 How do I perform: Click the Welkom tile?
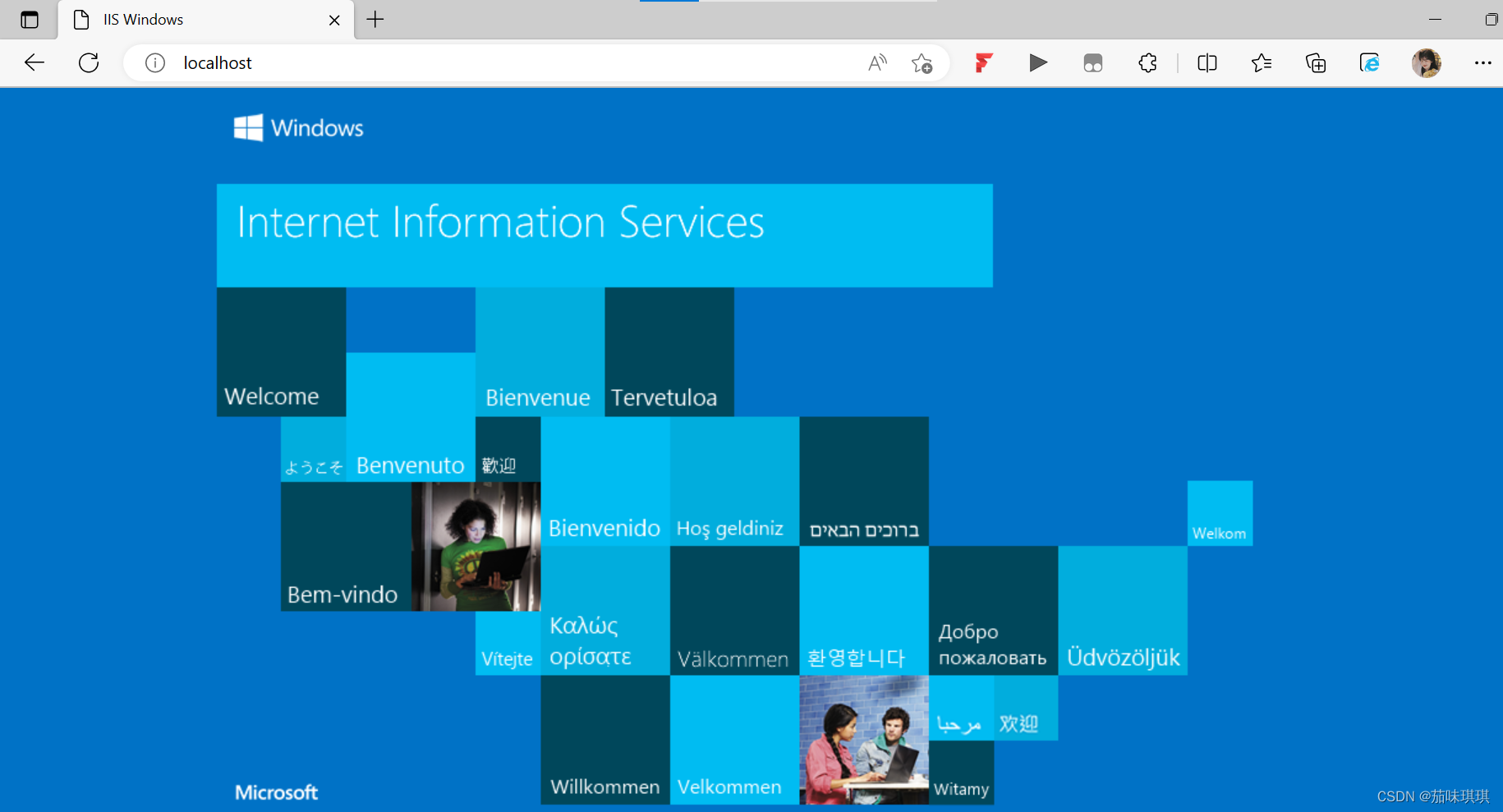point(1220,513)
